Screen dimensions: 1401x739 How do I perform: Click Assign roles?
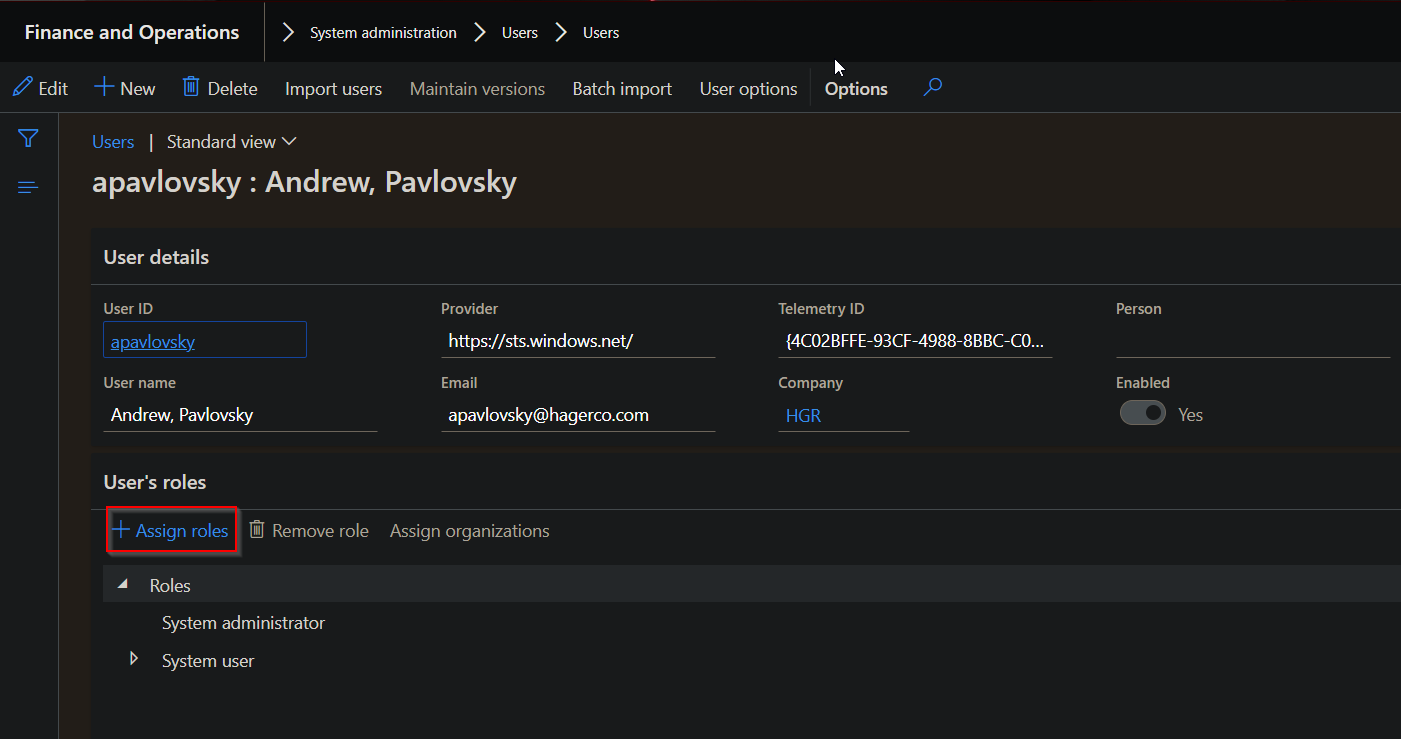click(171, 530)
